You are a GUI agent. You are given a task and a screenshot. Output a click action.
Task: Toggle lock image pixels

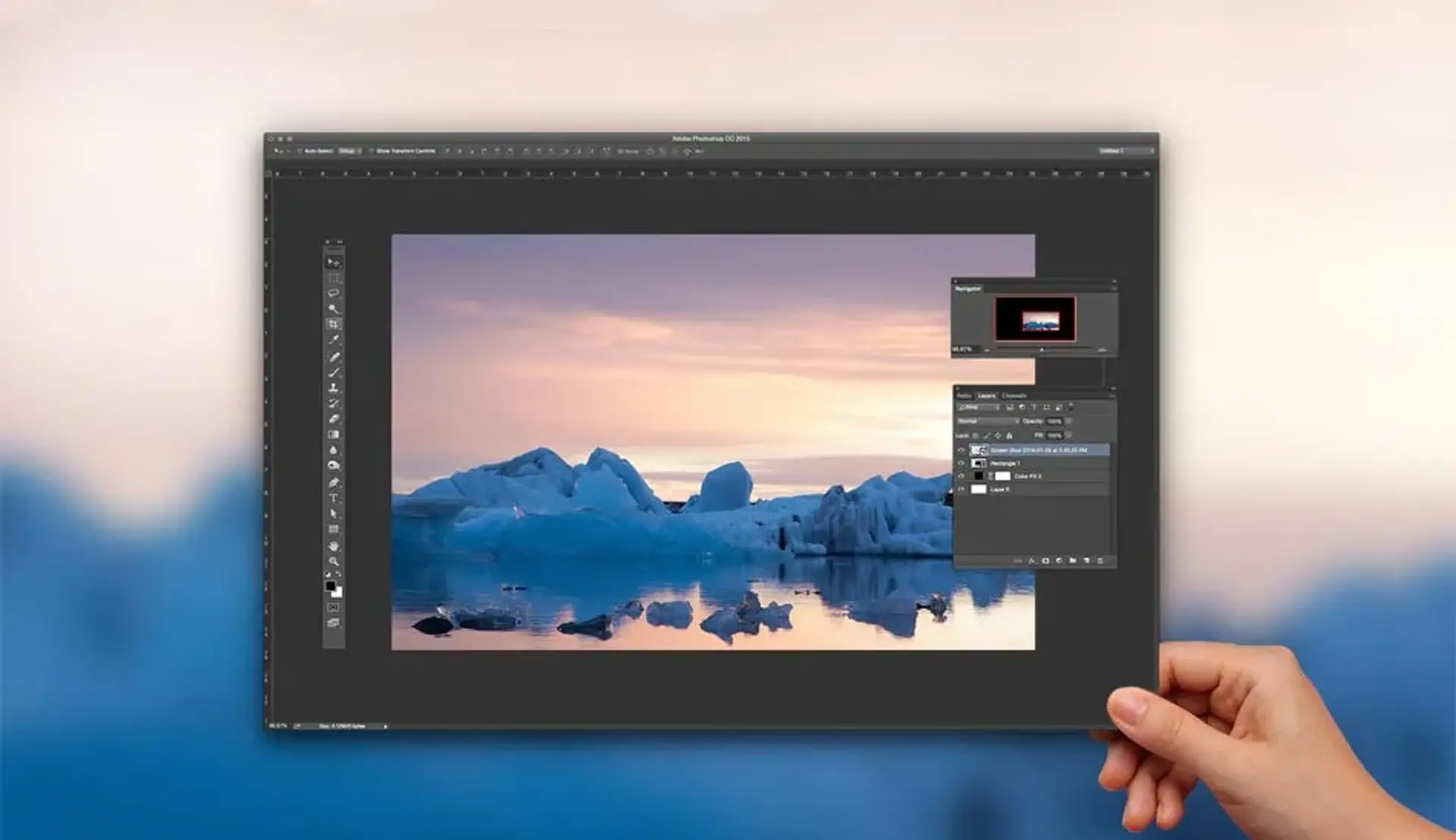[x=987, y=436]
